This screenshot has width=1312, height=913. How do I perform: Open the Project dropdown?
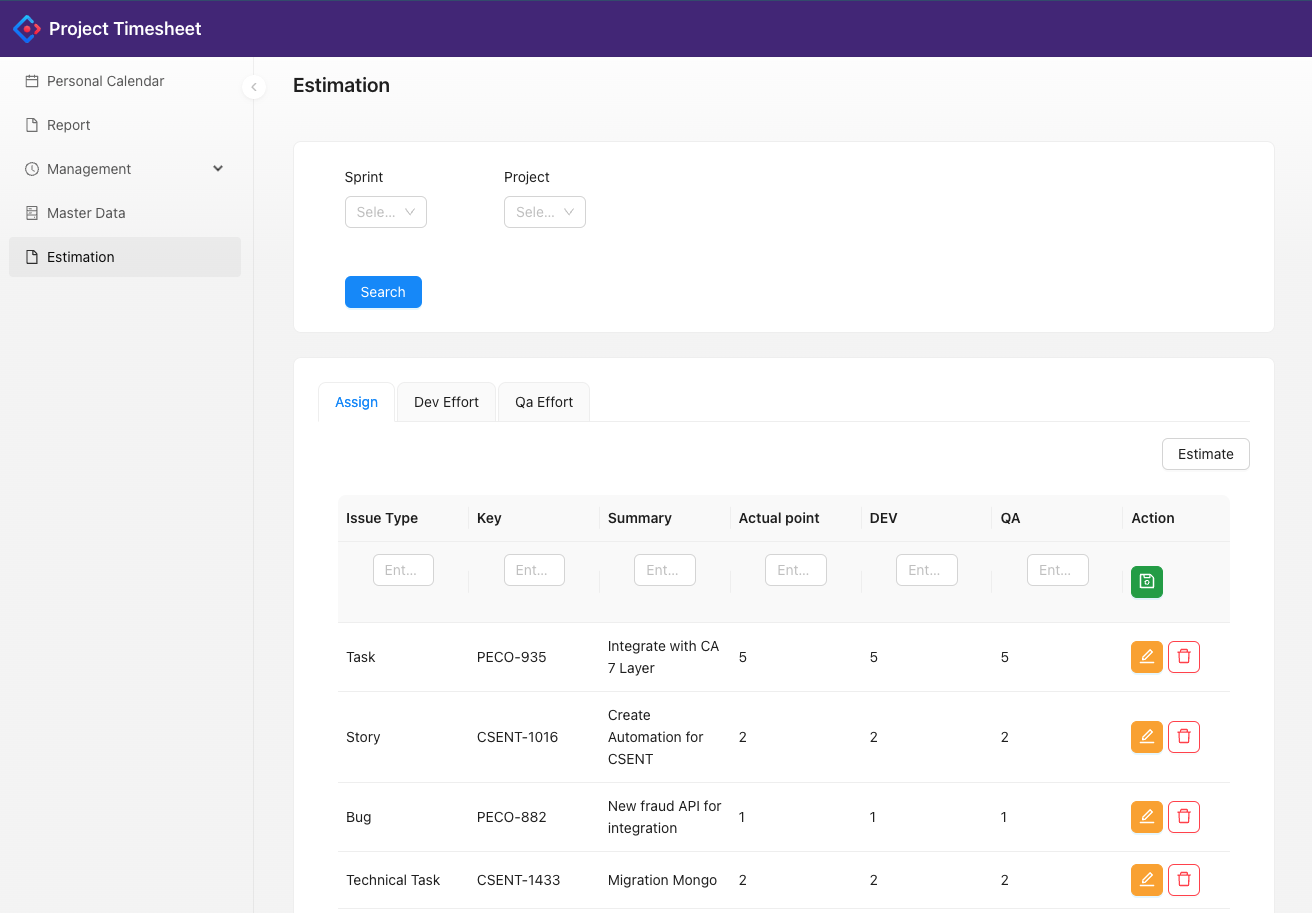click(544, 212)
